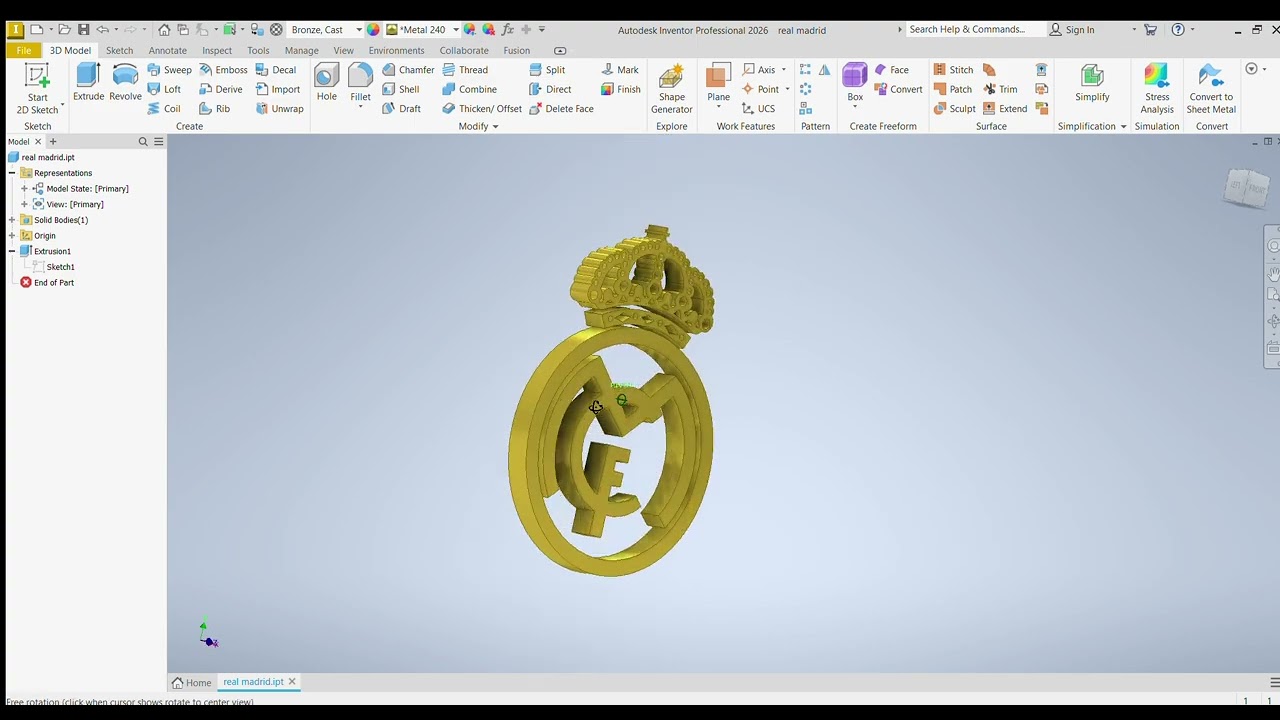The width and height of the screenshot is (1280, 720).
Task: Select the Hole tool
Action: [327, 83]
